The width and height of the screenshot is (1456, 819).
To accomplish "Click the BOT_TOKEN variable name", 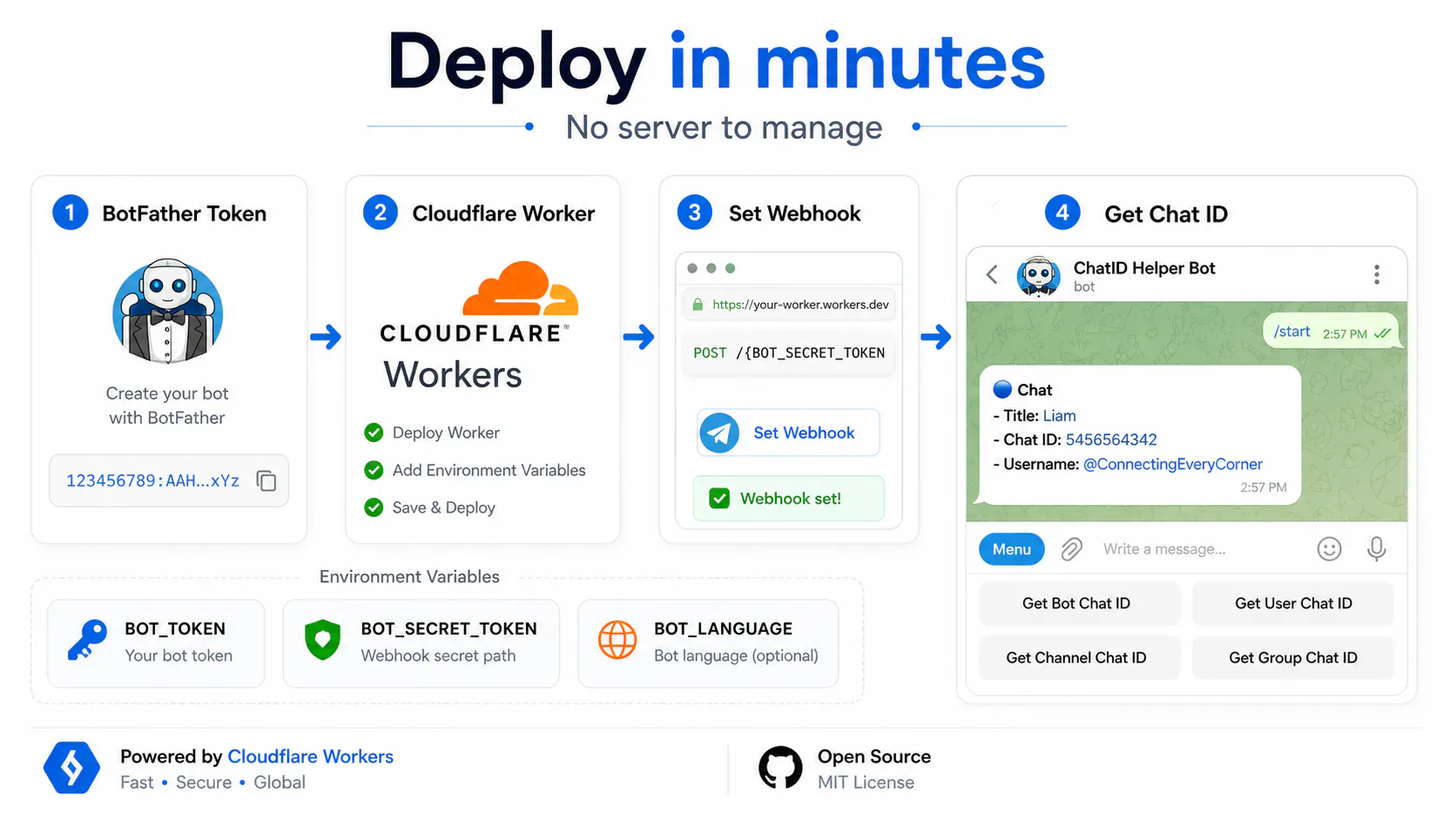I will [x=175, y=628].
